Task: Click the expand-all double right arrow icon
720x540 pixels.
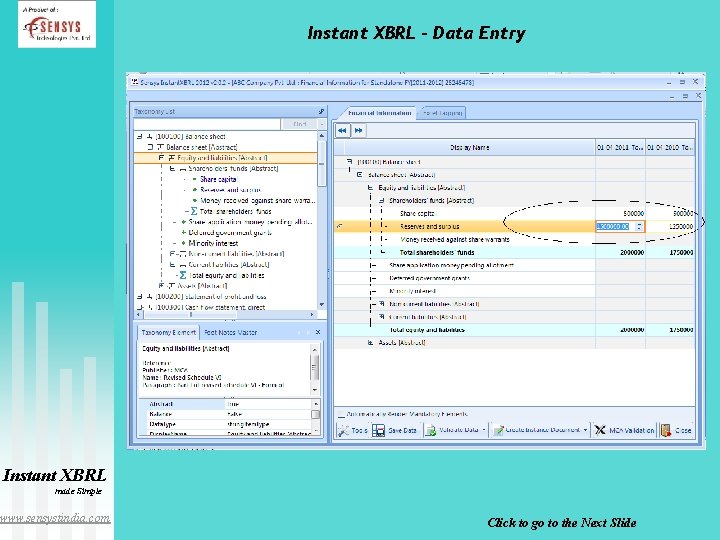Action: tap(358, 131)
